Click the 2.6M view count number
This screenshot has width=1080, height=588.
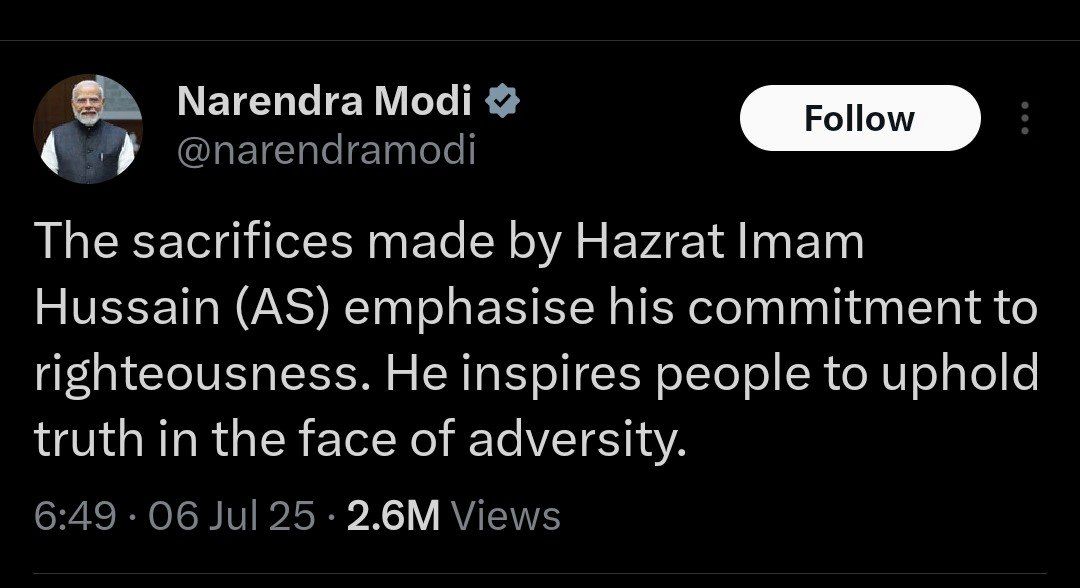click(393, 516)
